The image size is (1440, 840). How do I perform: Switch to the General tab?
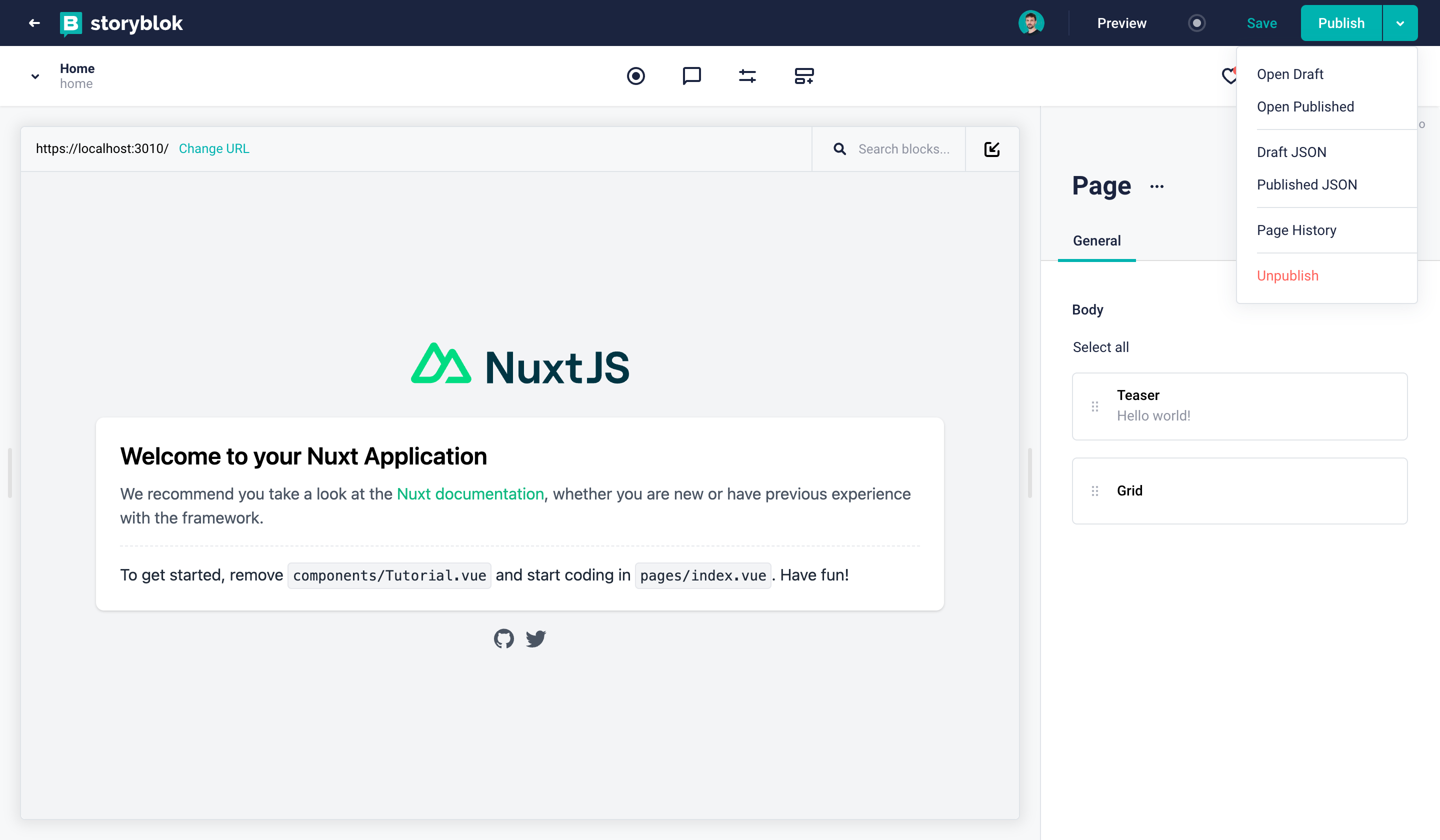(x=1096, y=240)
